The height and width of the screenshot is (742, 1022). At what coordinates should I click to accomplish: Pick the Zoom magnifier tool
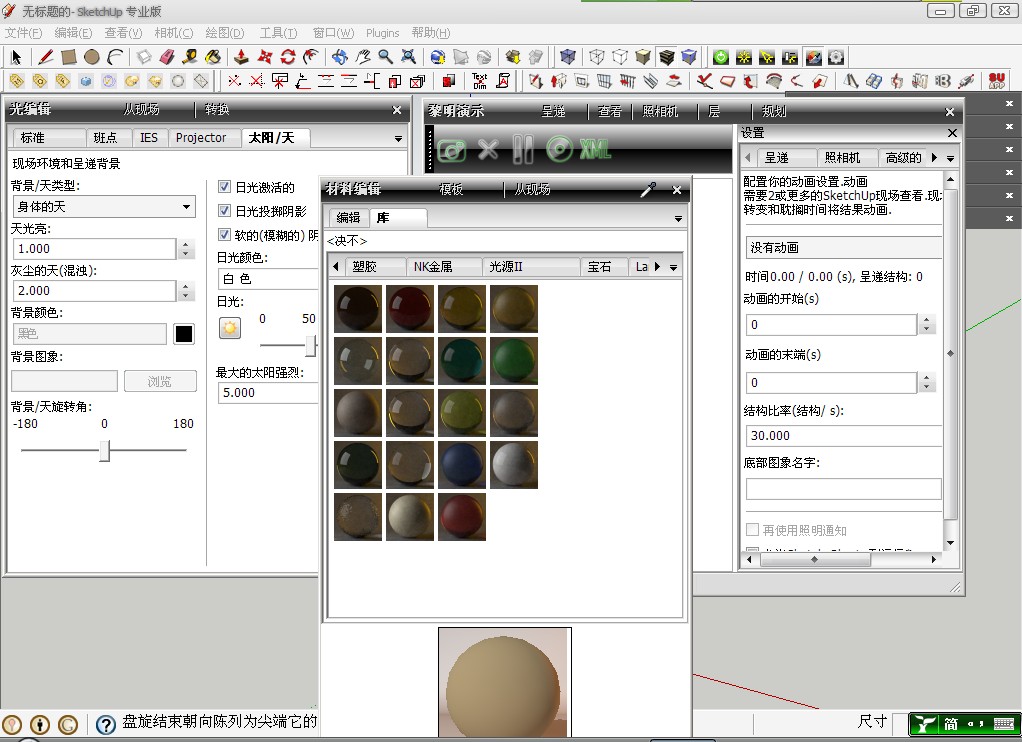386,57
